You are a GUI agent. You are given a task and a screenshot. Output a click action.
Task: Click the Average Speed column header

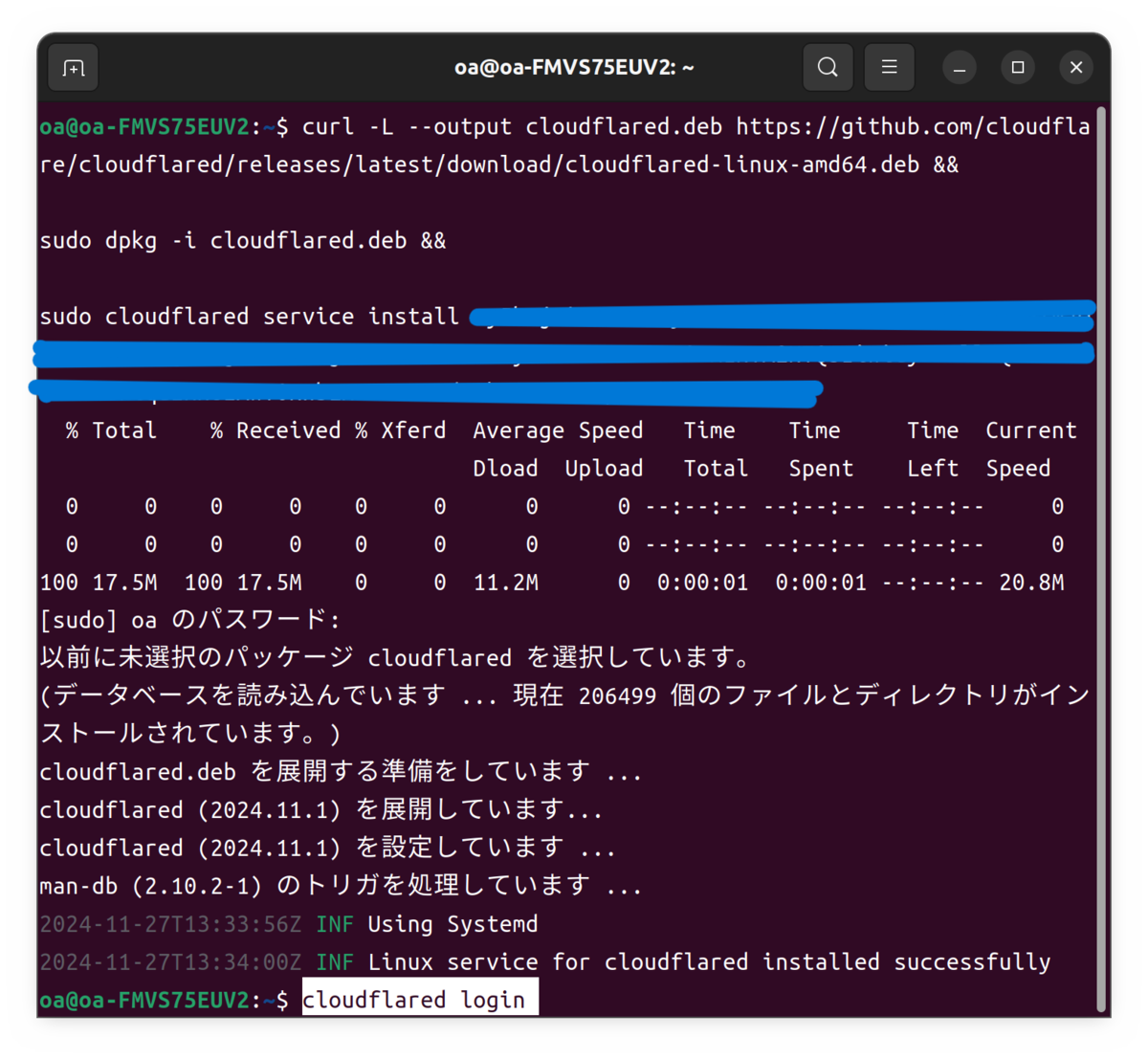(558, 431)
